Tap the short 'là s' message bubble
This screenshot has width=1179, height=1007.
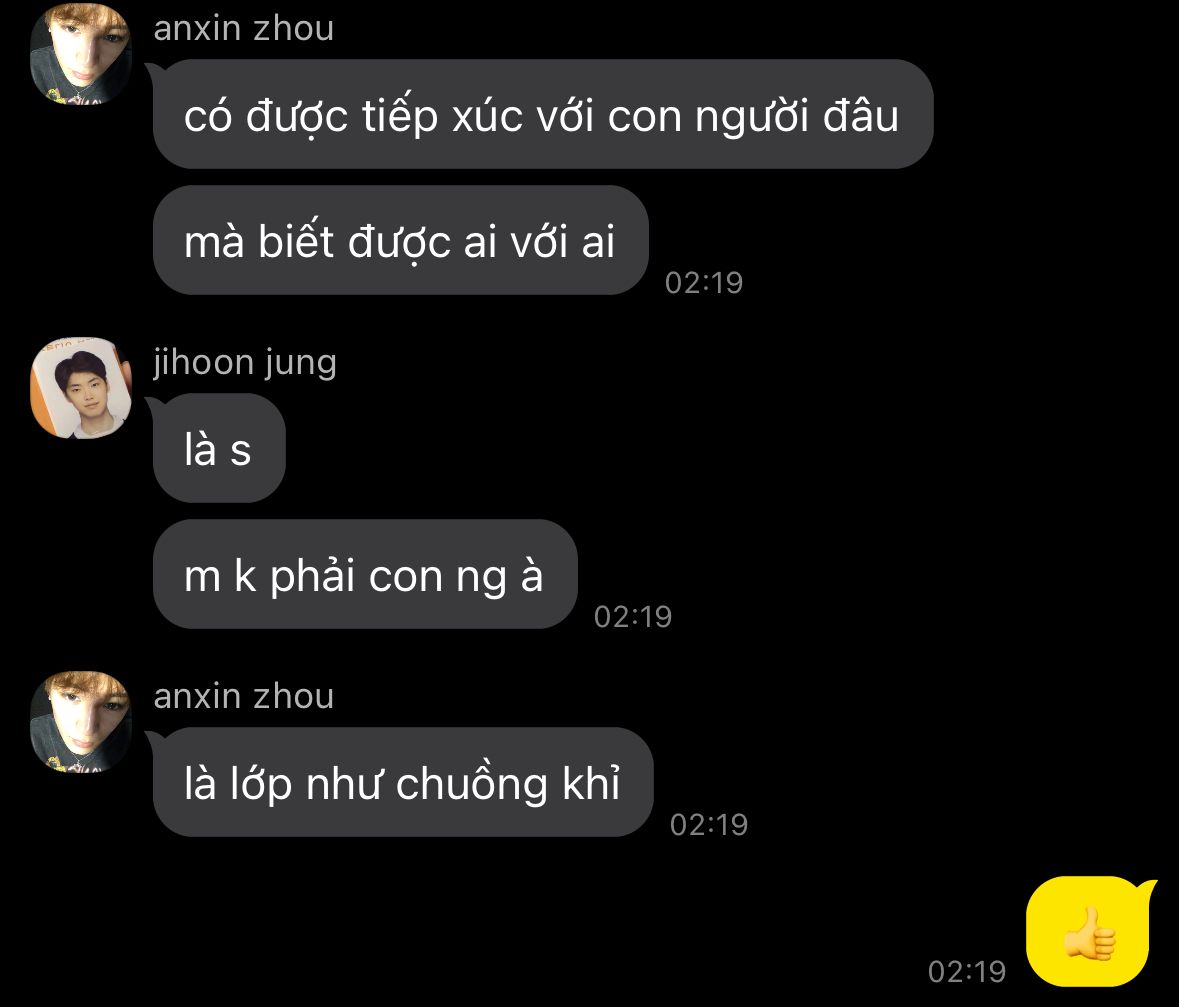[x=219, y=448]
